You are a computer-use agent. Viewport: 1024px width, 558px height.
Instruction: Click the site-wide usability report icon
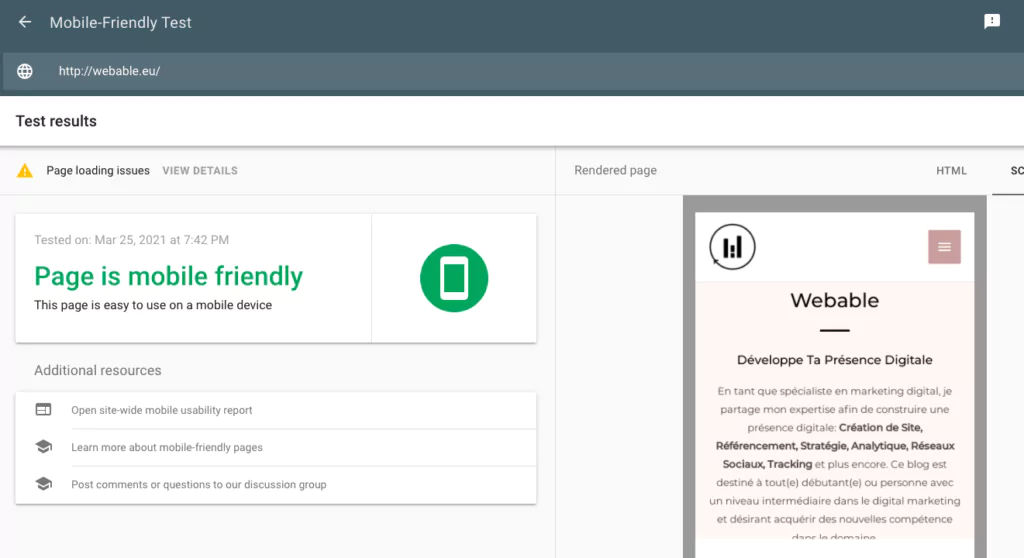coord(43,410)
